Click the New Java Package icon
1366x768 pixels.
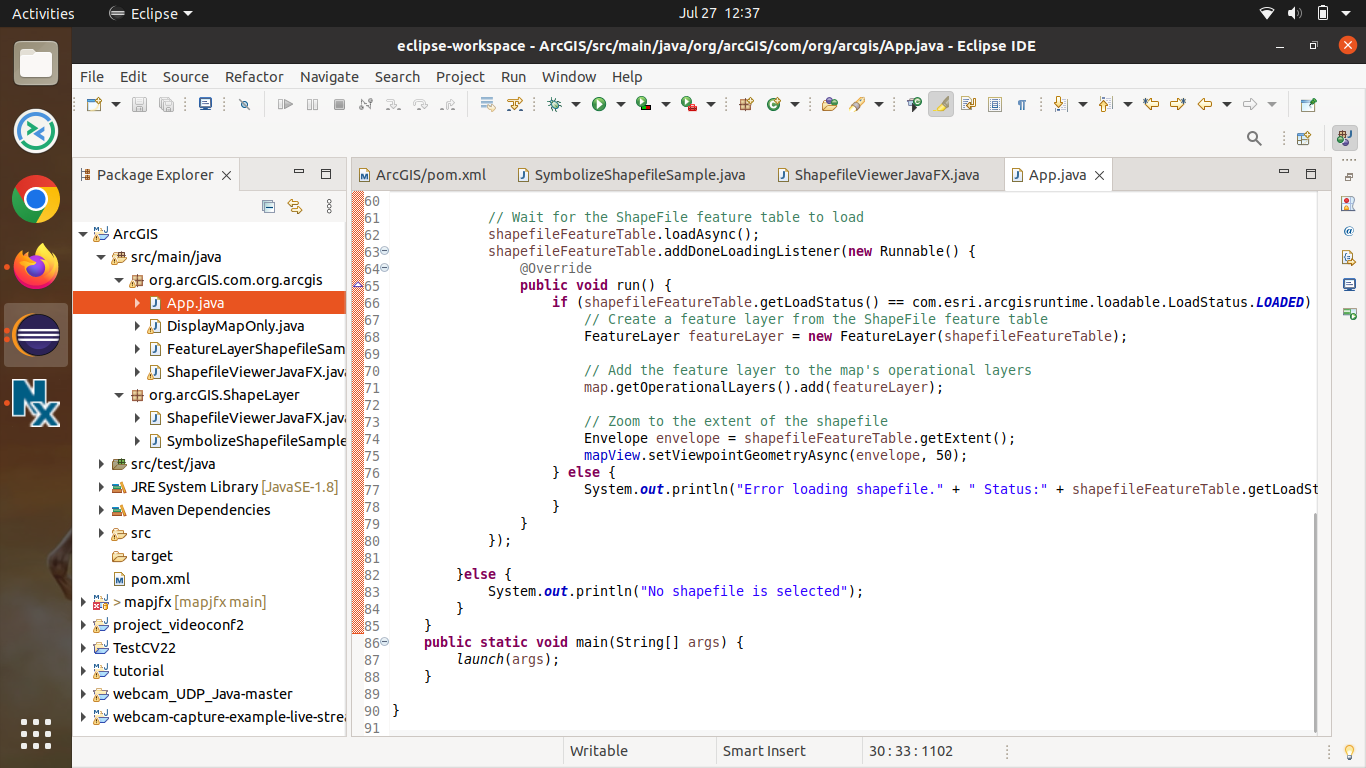coord(746,104)
